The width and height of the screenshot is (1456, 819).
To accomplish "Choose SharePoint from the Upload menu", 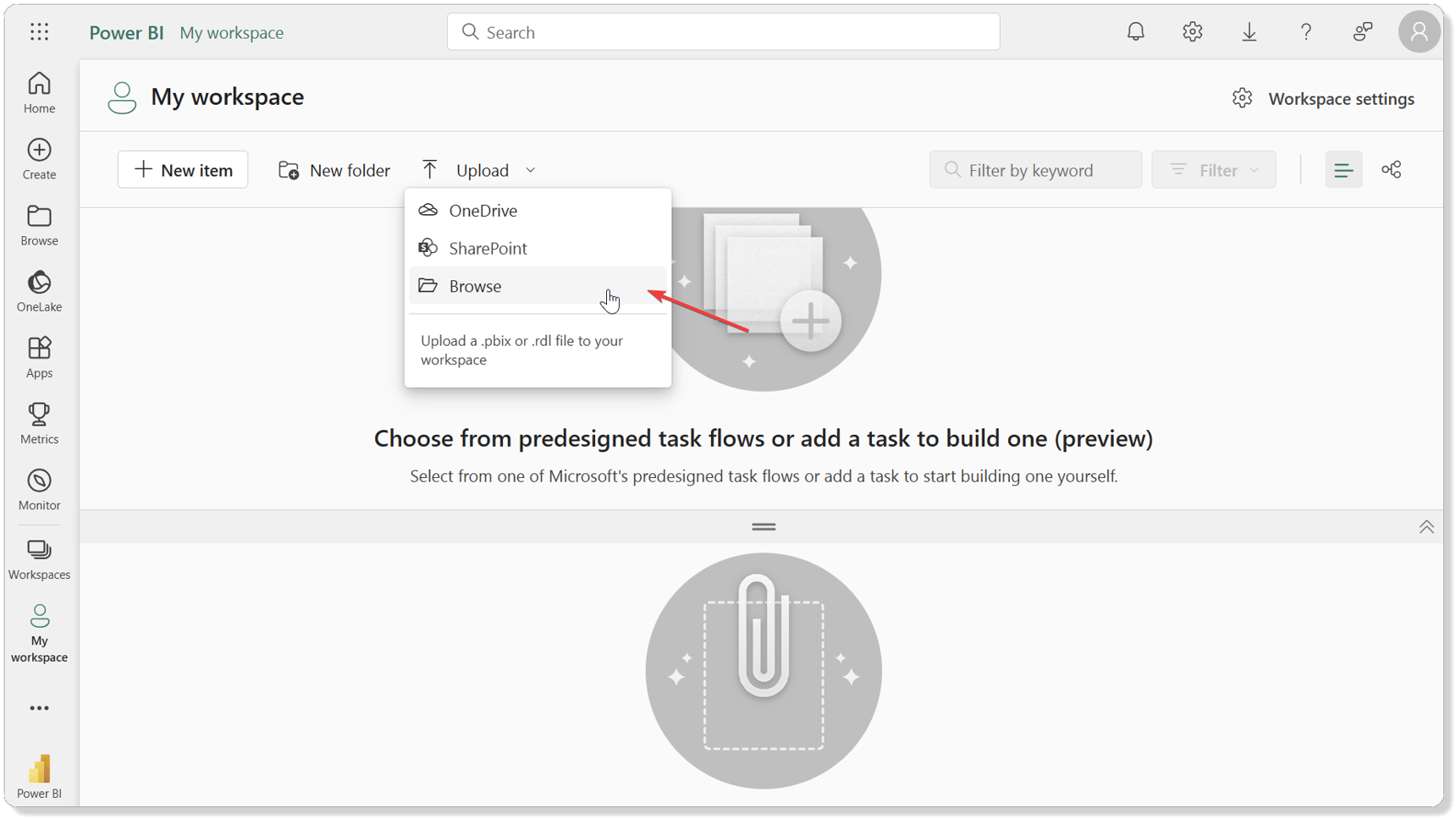I will 488,248.
